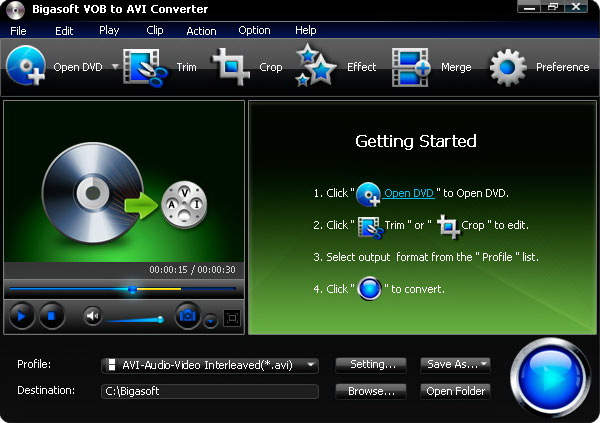Select the Trim scissors tool
This screenshot has height=423, width=600.
[145, 67]
